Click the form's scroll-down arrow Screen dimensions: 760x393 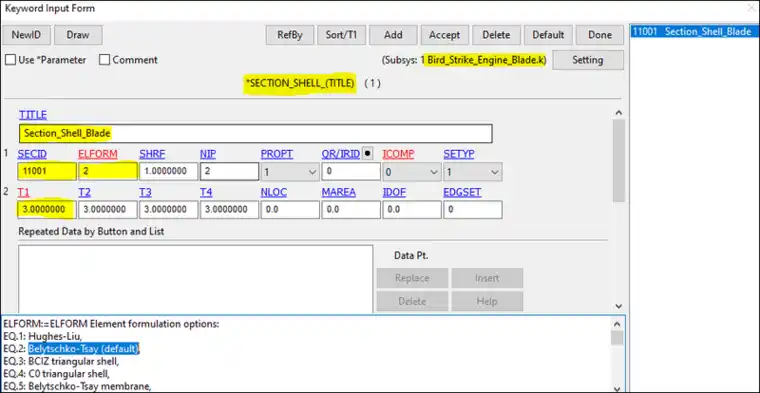pos(618,306)
